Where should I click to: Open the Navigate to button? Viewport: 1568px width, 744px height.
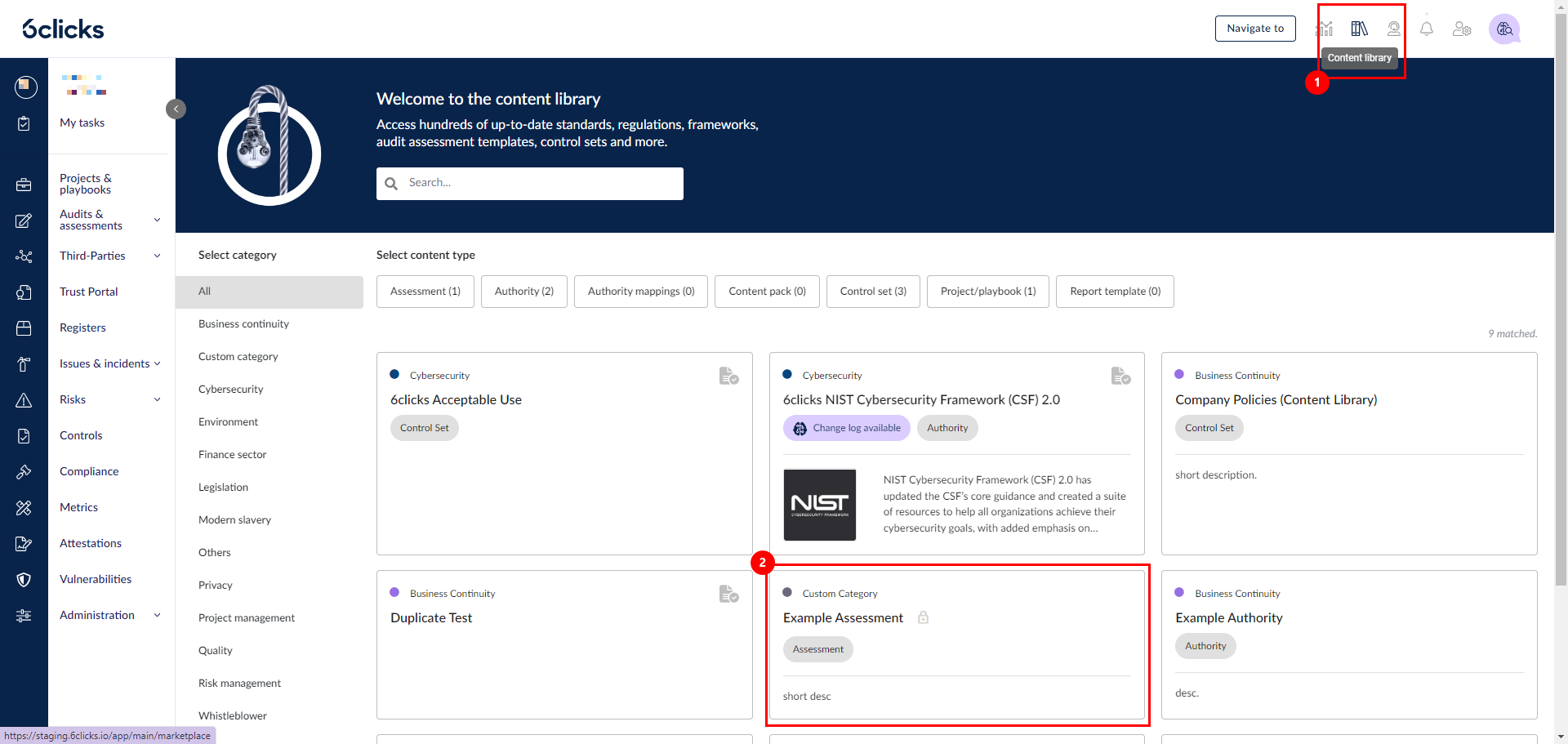(1255, 29)
